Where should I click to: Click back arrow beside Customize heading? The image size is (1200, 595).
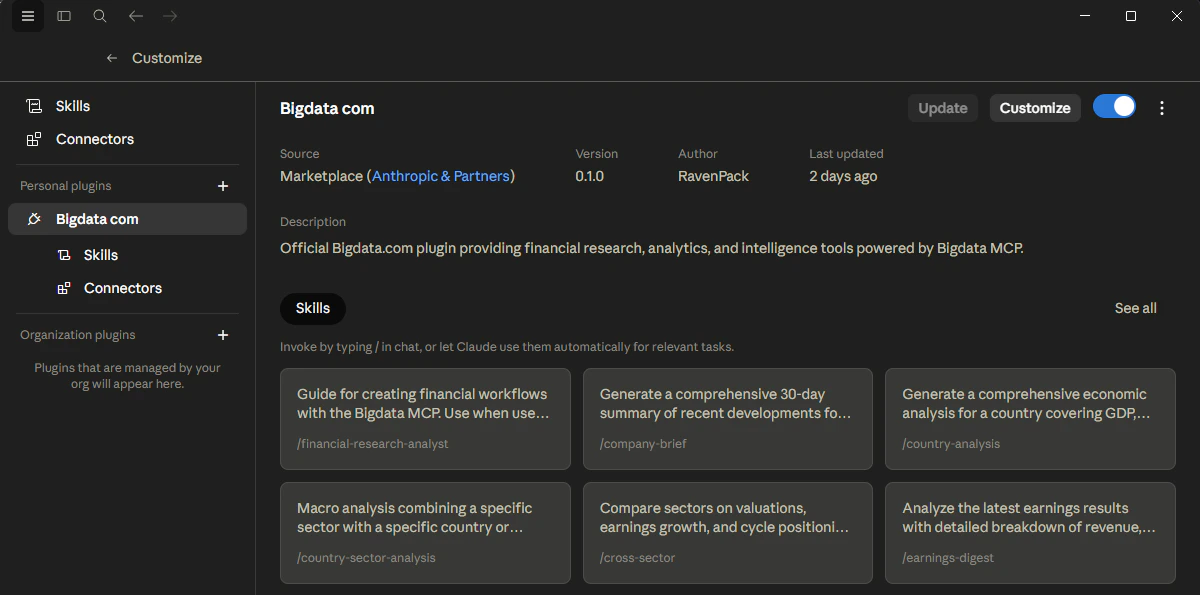coord(112,58)
